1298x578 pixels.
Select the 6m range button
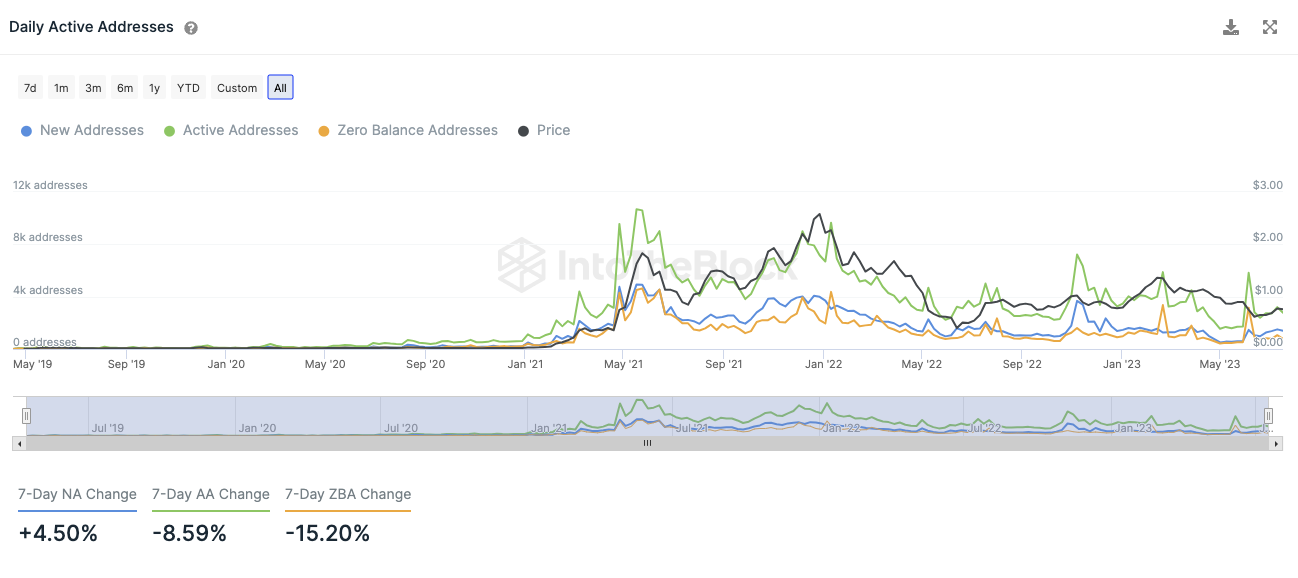(x=125, y=88)
